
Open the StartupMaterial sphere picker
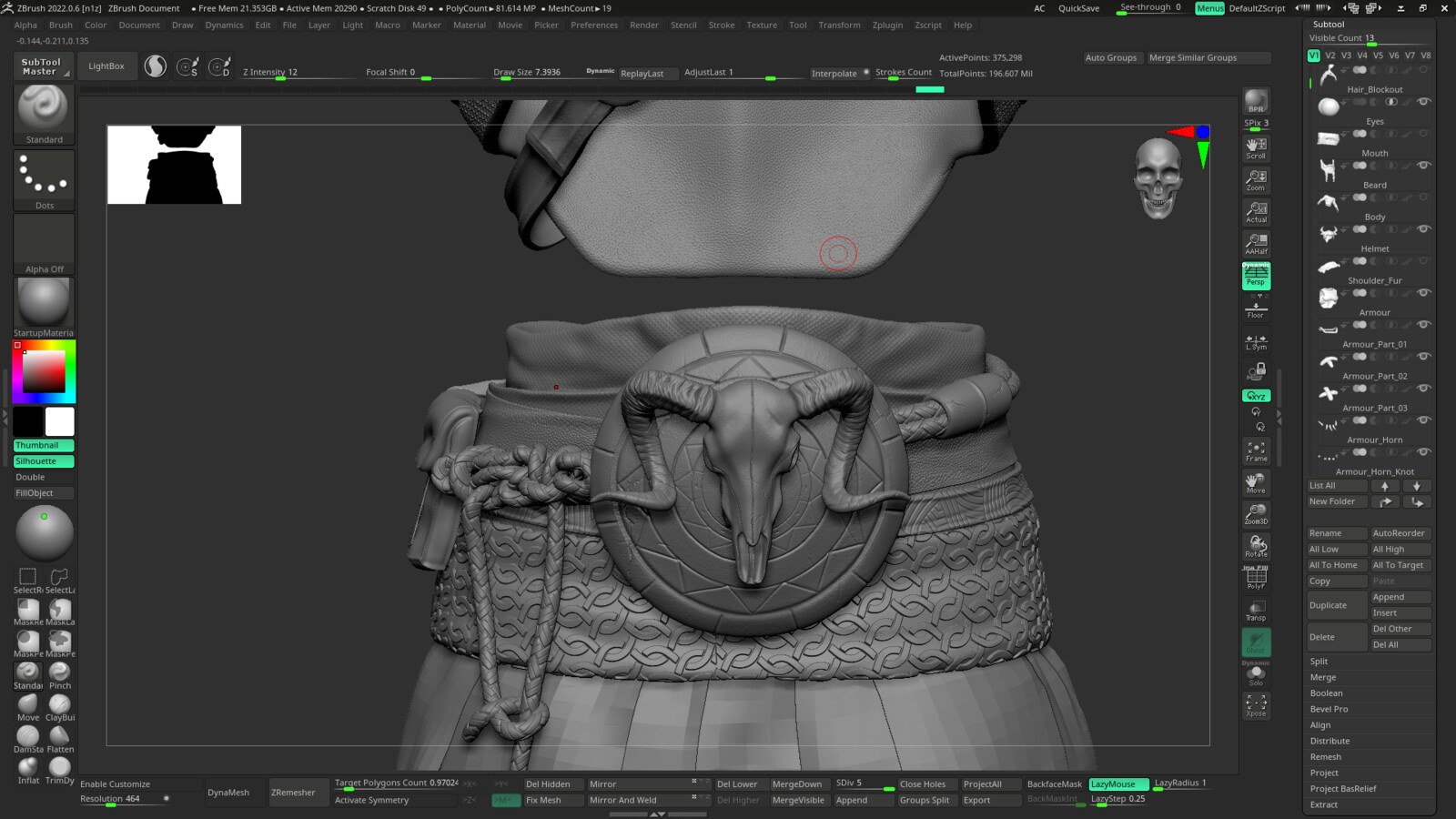(44, 308)
